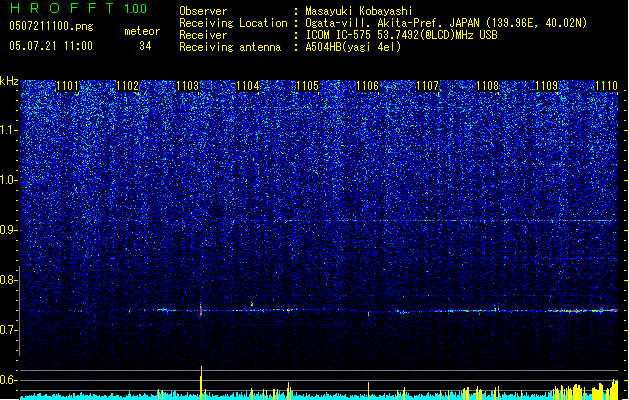Click the 1.0 frequency axis label
Image resolution: width=629 pixels, height=400 pixels.
click(x=9, y=180)
